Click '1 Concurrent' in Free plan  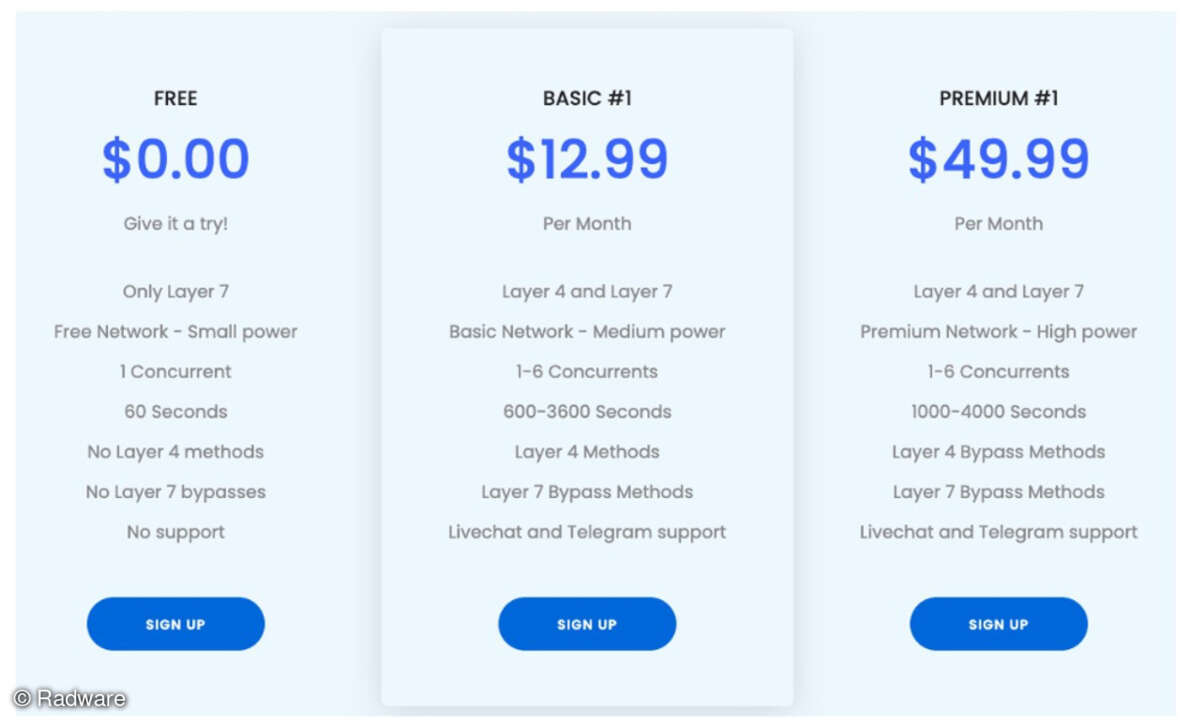[176, 372]
